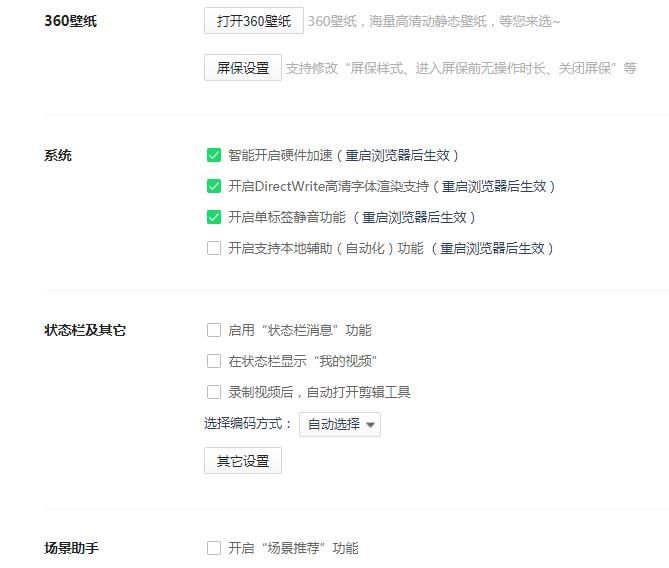669x568 pixels.
Task: Enable 开启"场景推荐"功能 checkbox
Action: coord(214,548)
